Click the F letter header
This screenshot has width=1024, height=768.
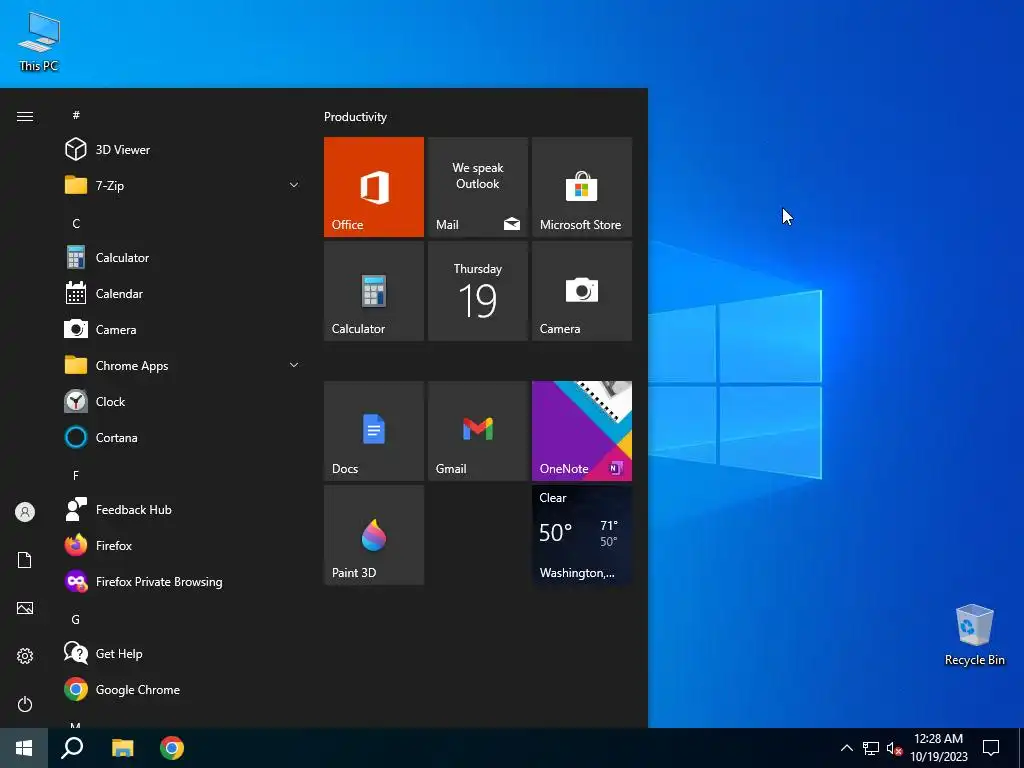(x=76, y=475)
